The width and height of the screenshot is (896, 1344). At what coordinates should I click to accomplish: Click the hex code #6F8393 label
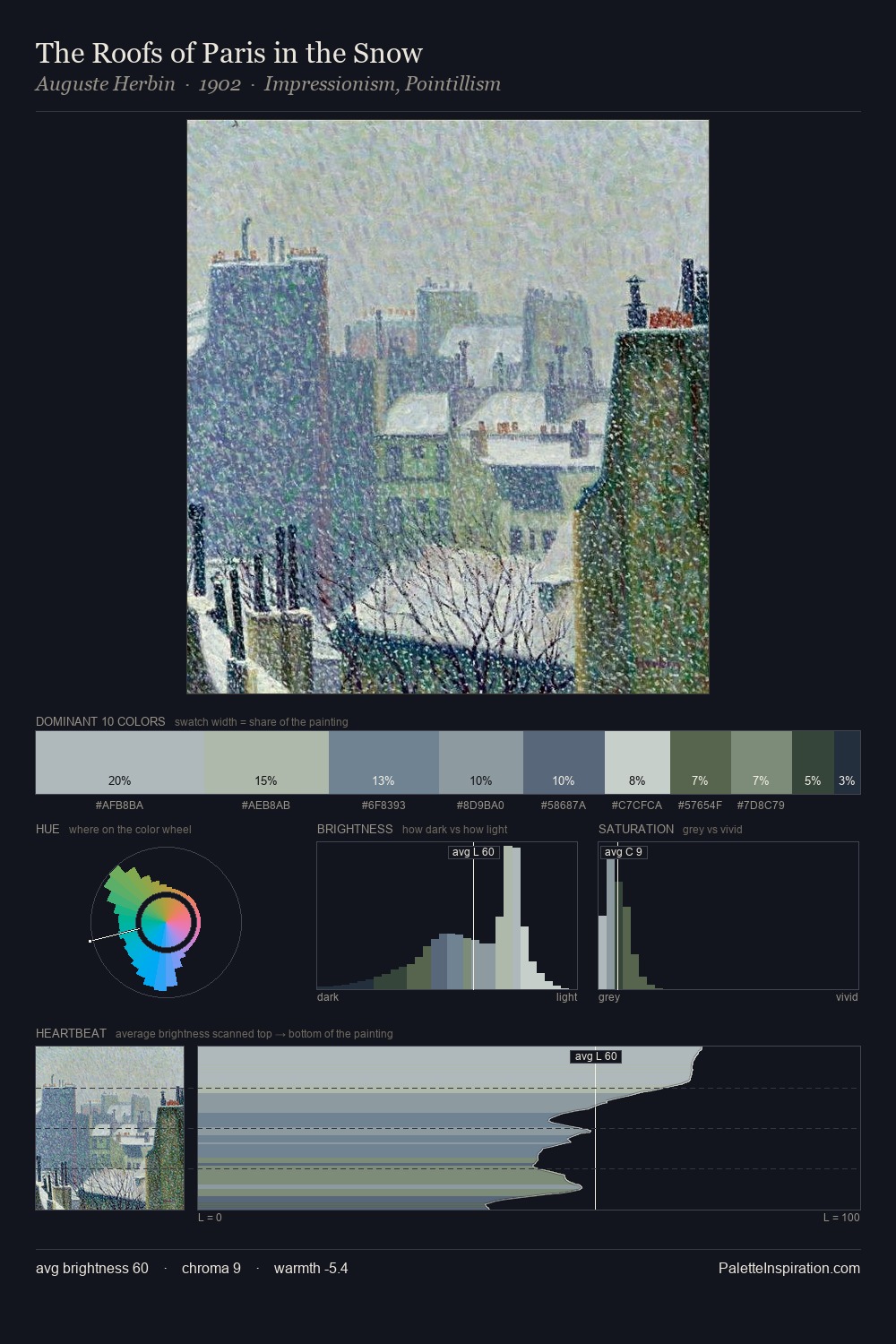pyautogui.click(x=383, y=806)
